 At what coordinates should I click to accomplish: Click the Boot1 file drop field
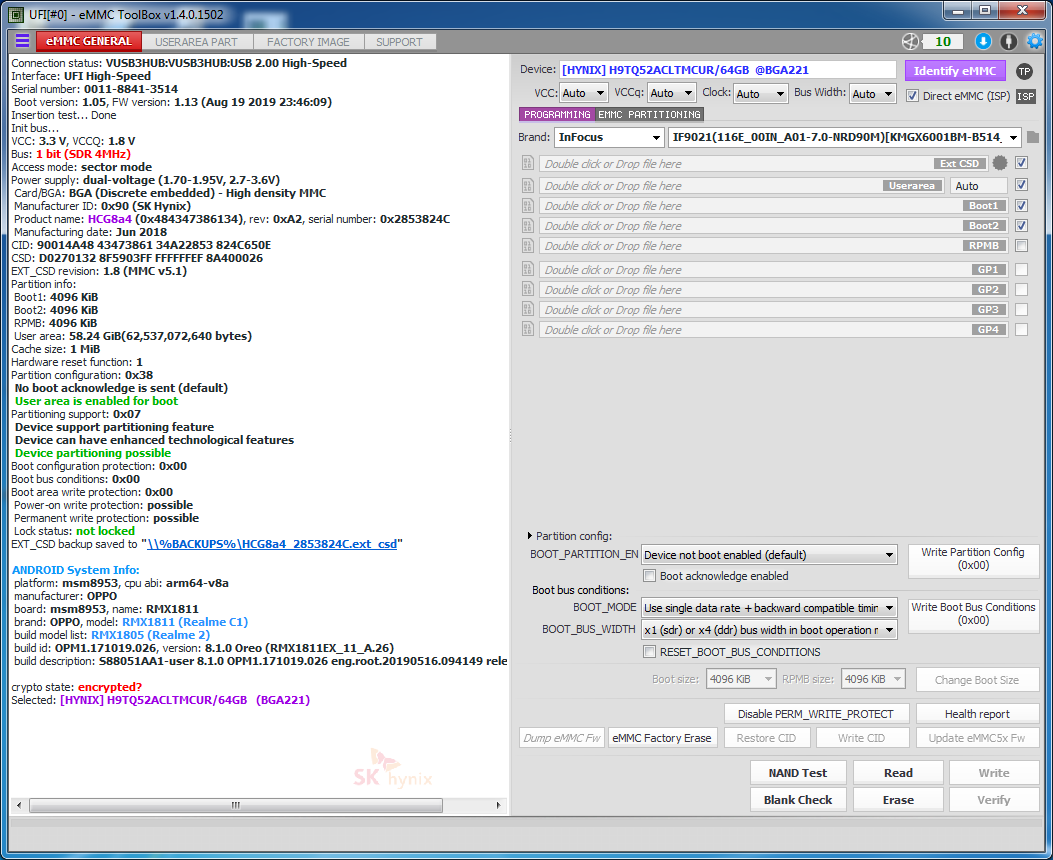[774, 206]
